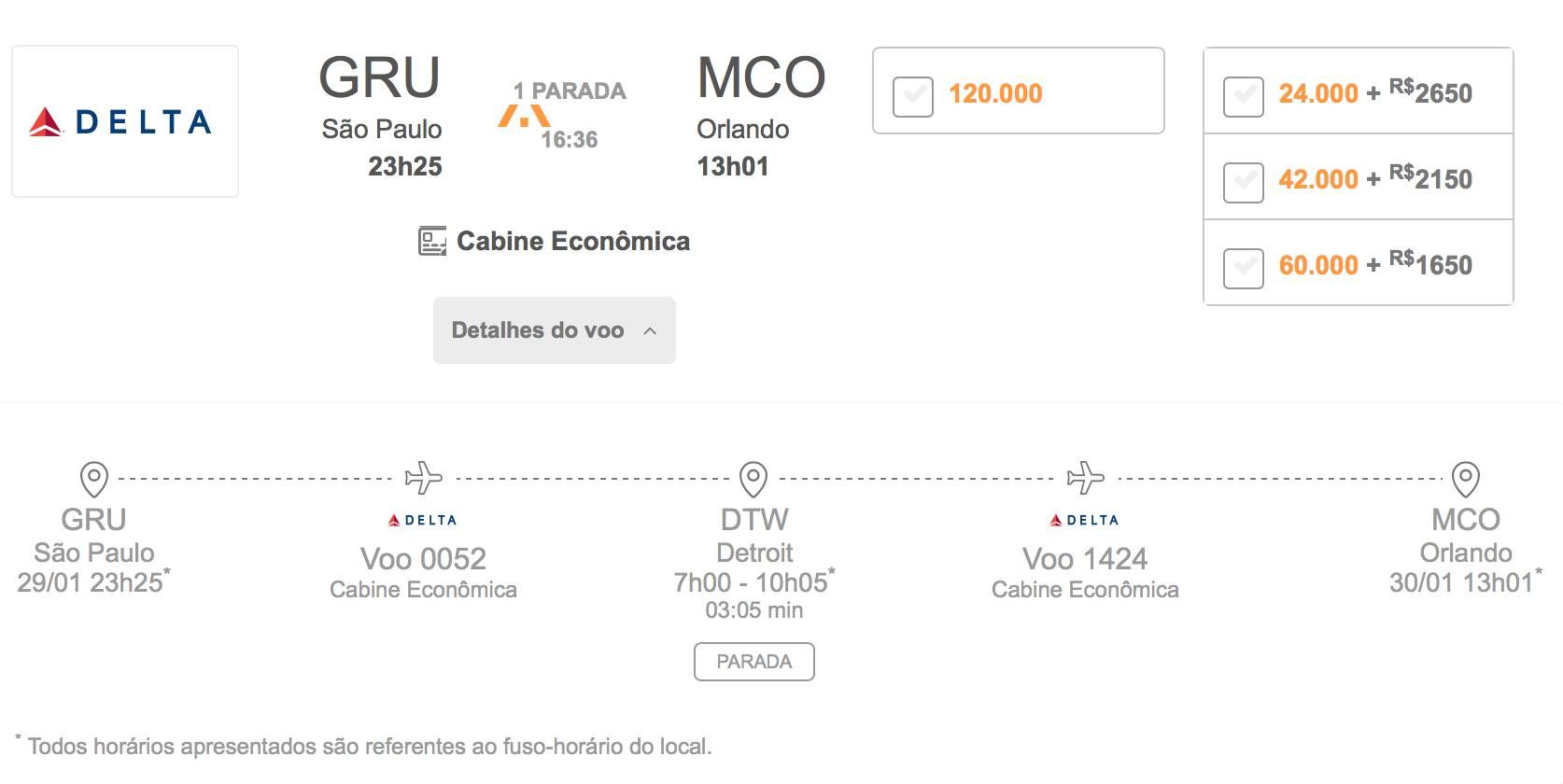Image resolution: width=1563 pixels, height=784 pixels.
Task: Click the GRU São Paulo location pin
Action: pyautogui.click(x=94, y=479)
